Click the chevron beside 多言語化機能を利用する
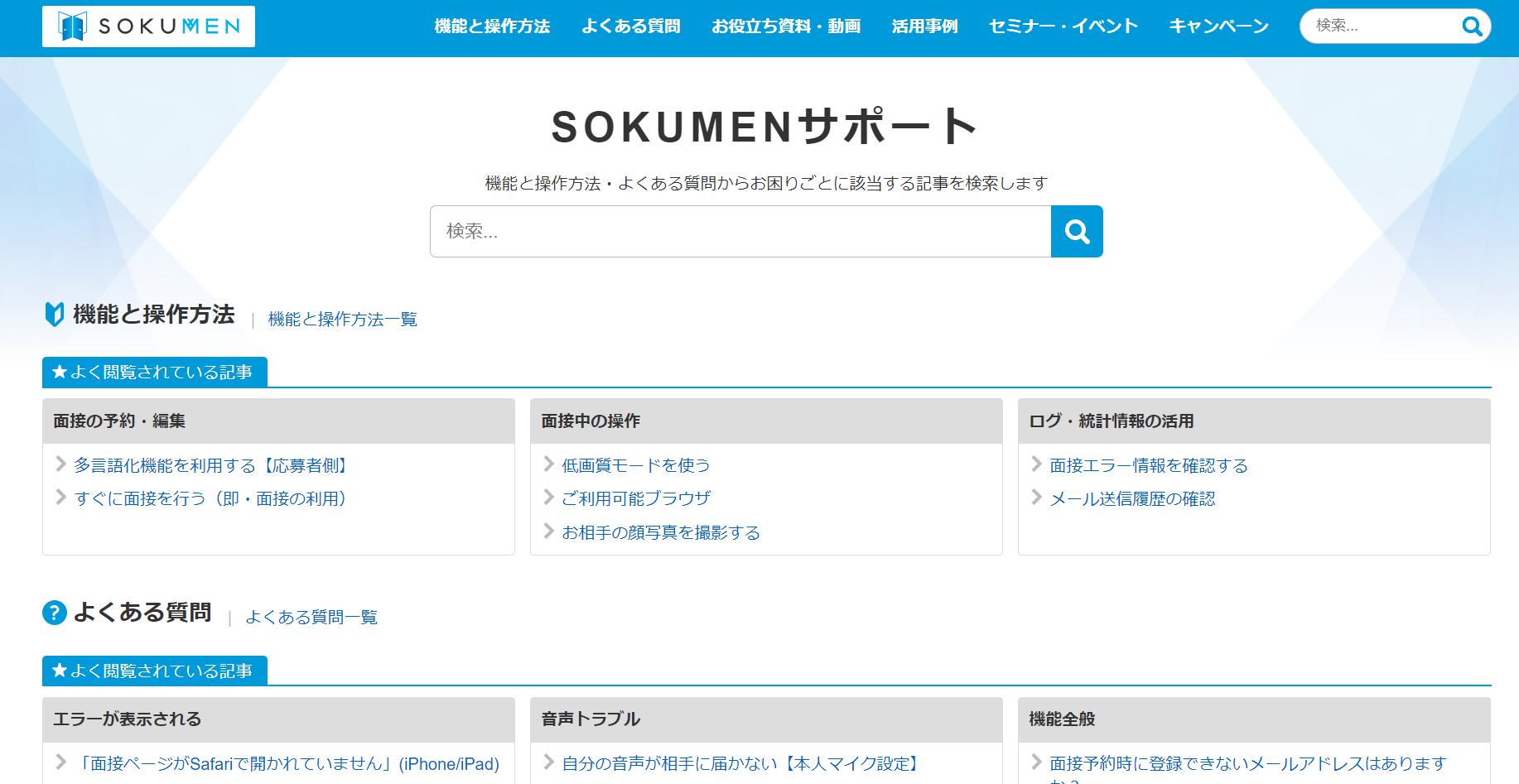This screenshot has width=1519, height=784. 60,464
